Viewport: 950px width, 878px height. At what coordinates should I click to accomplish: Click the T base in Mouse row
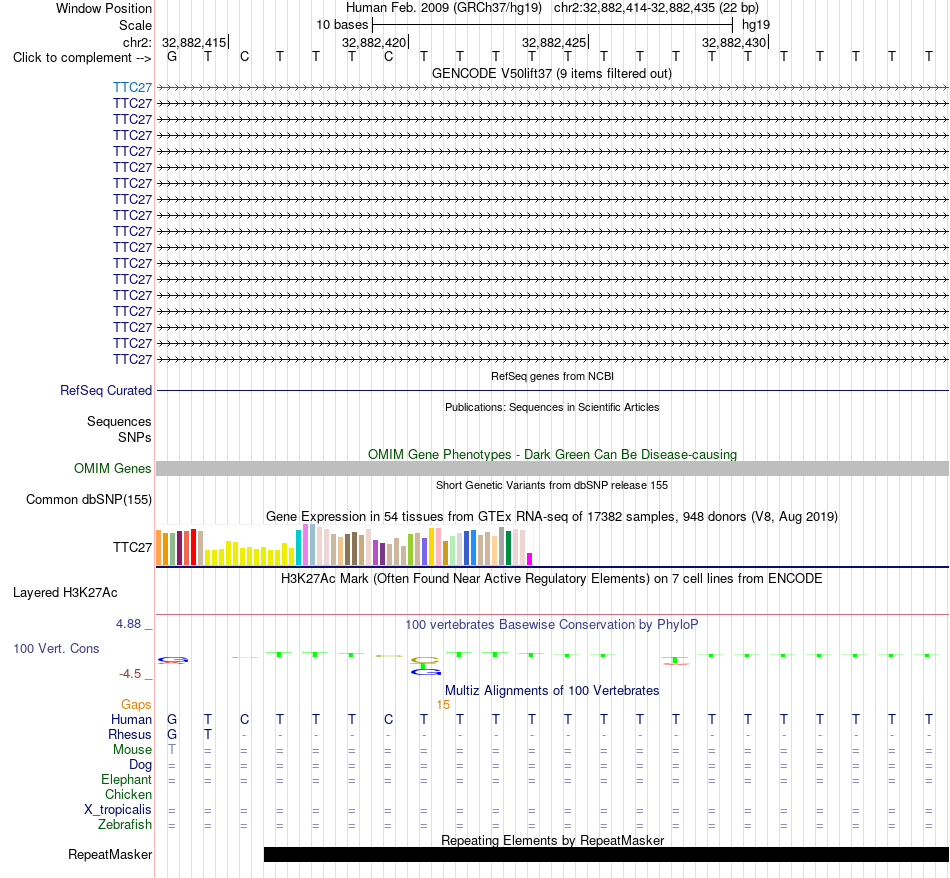pos(172,750)
